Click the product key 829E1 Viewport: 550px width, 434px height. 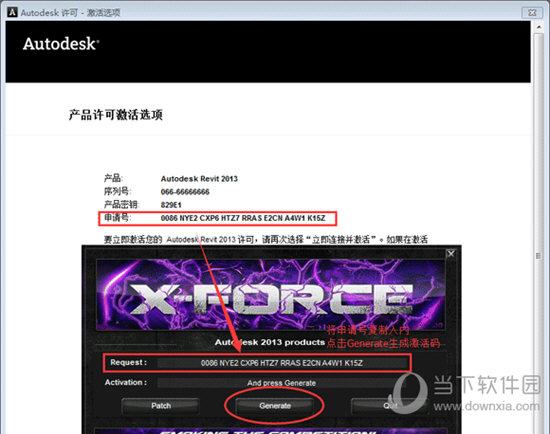click(x=171, y=205)
